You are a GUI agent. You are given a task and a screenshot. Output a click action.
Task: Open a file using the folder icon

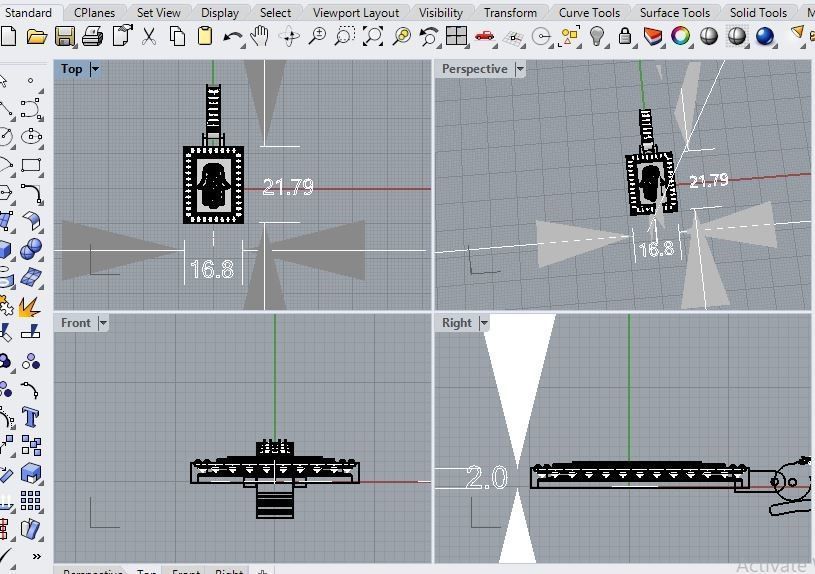[x=36, y=37]
